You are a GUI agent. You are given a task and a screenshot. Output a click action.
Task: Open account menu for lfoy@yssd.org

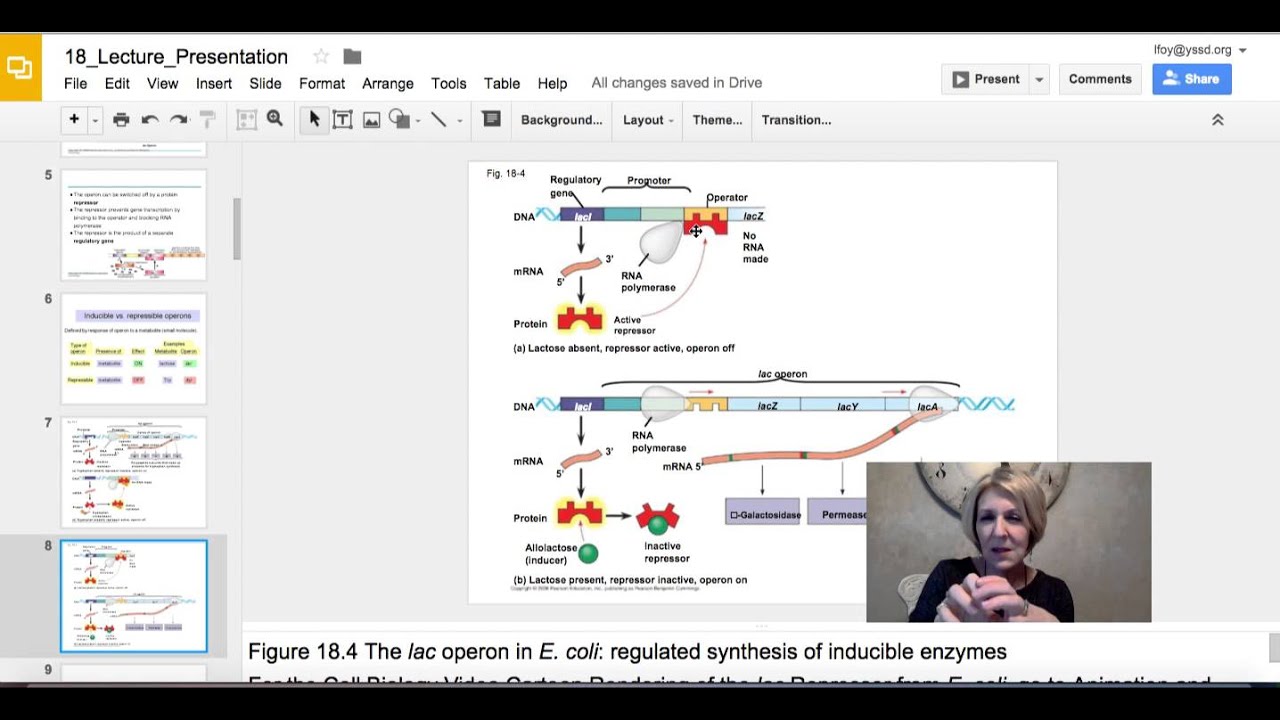[x=1200, y=50]
